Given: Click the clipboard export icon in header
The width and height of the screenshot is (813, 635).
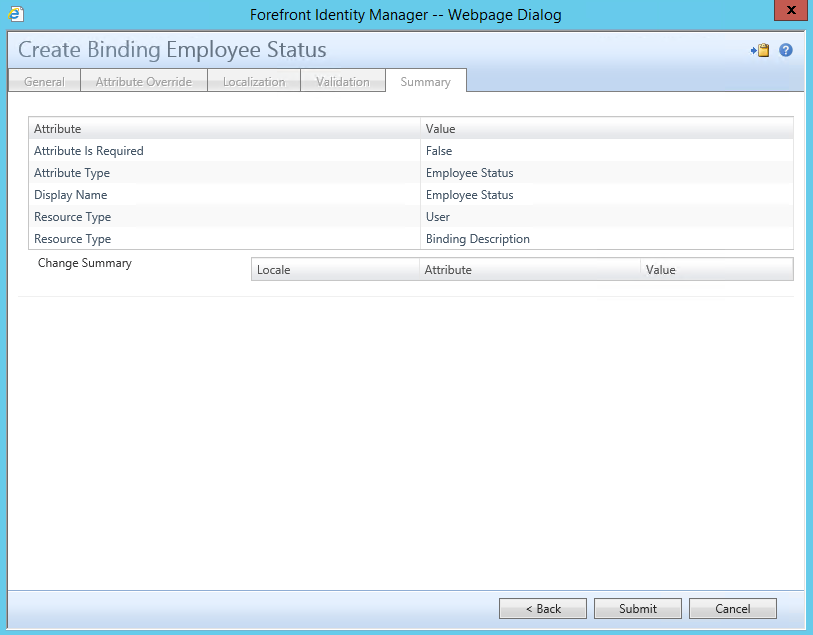Looking at the screenshot, I should tap(760, 50).
